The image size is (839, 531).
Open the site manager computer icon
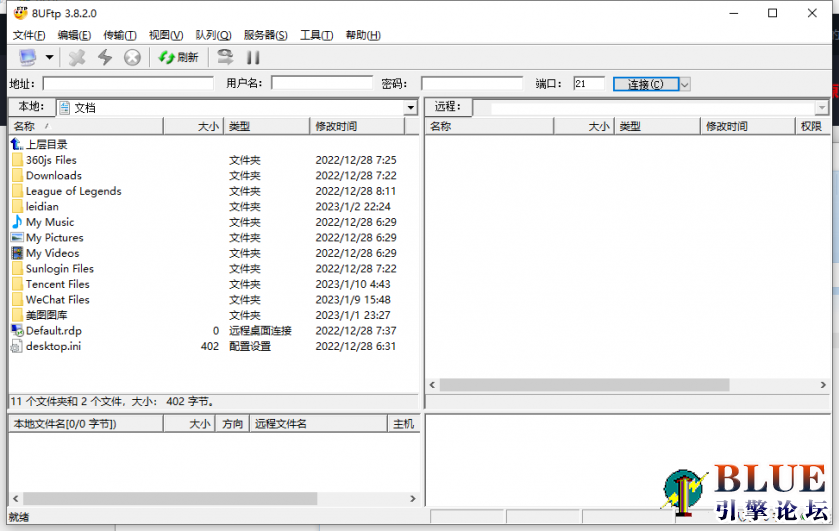tap(27, 57)
